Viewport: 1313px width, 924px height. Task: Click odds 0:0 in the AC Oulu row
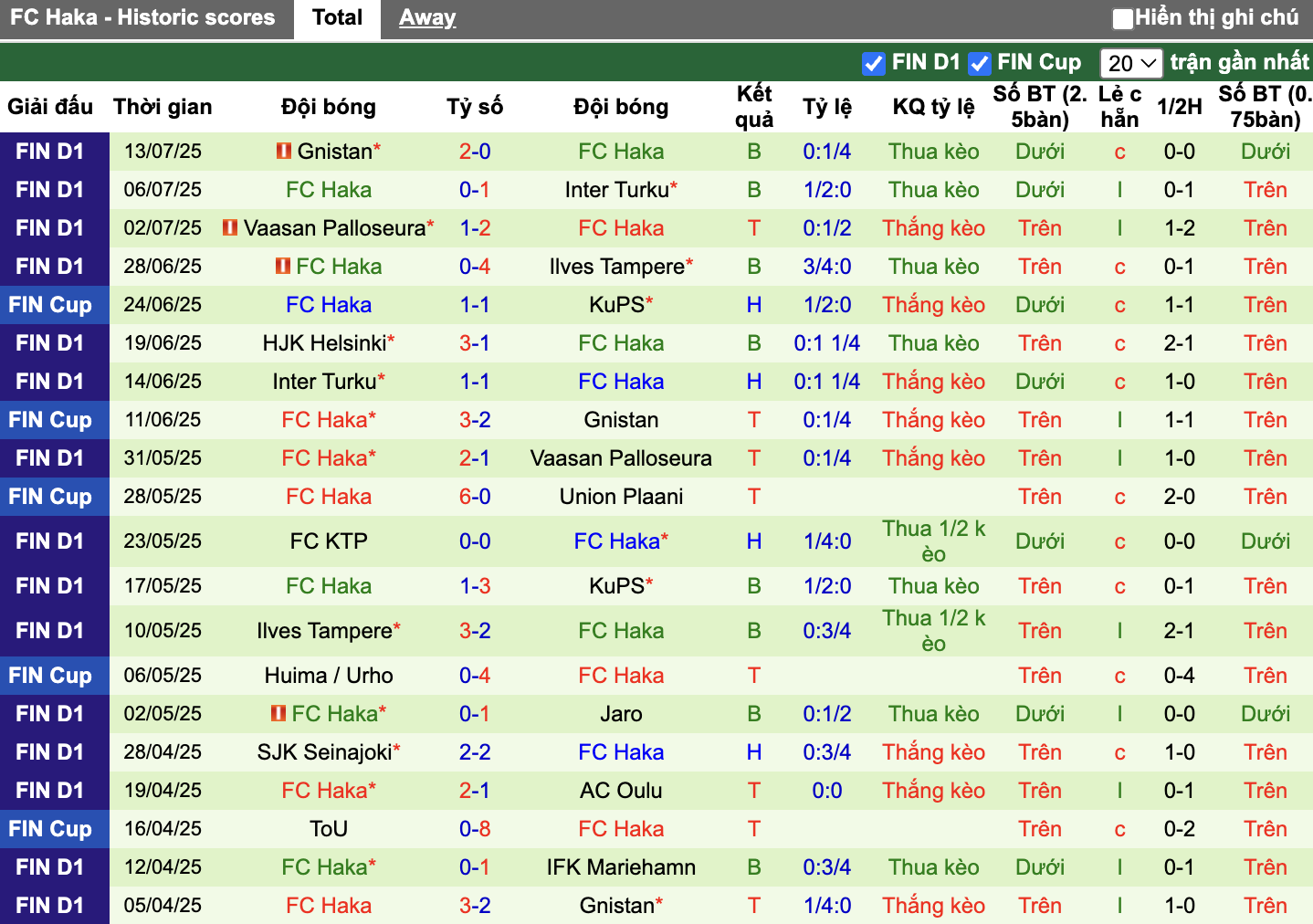click(x=827, y=791)
